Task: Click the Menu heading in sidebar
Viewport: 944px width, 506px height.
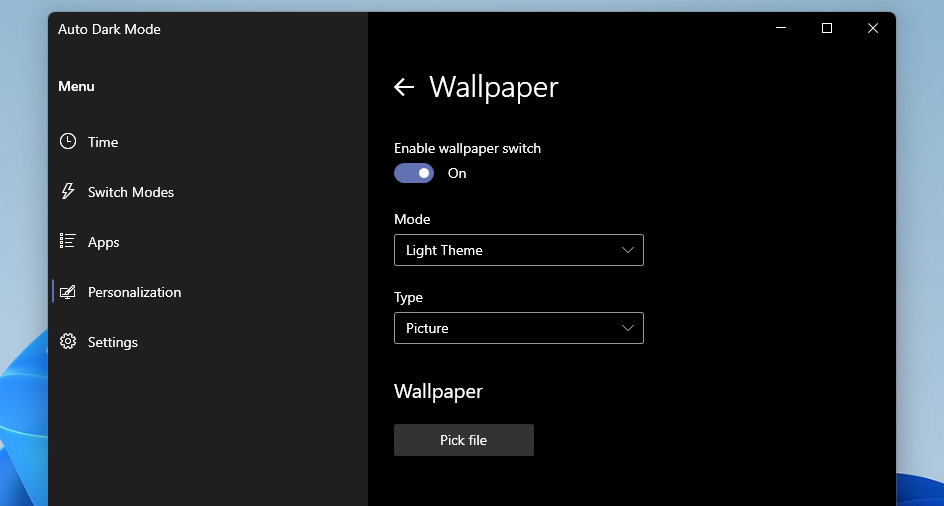Action: point(76,86)
